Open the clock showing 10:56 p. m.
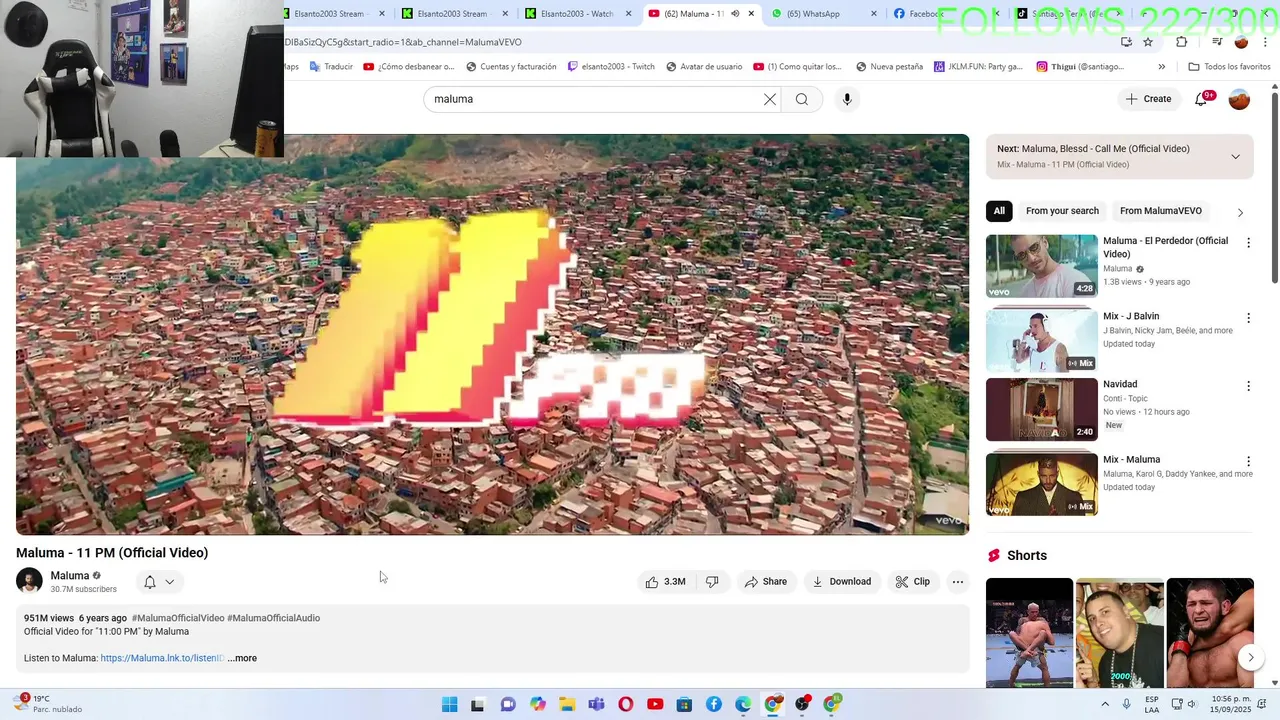The width and height of the screenshot is (1280, 720). click(x=1231, y=704)
